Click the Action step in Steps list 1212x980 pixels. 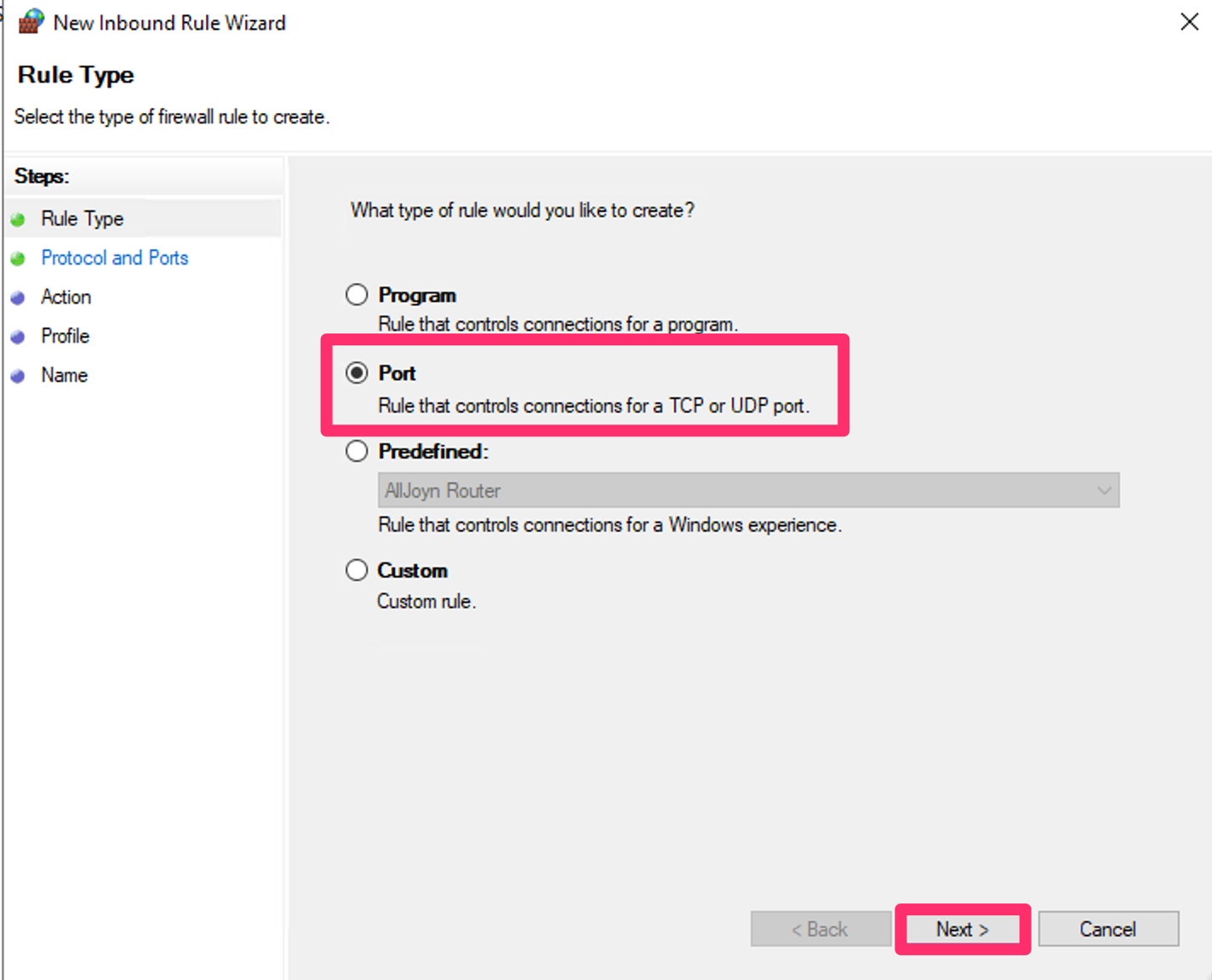[66, 297]
